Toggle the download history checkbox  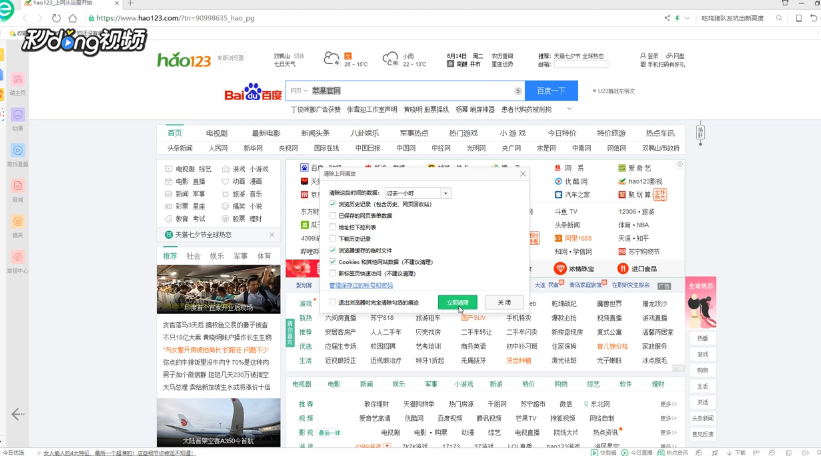click(332, 239)
